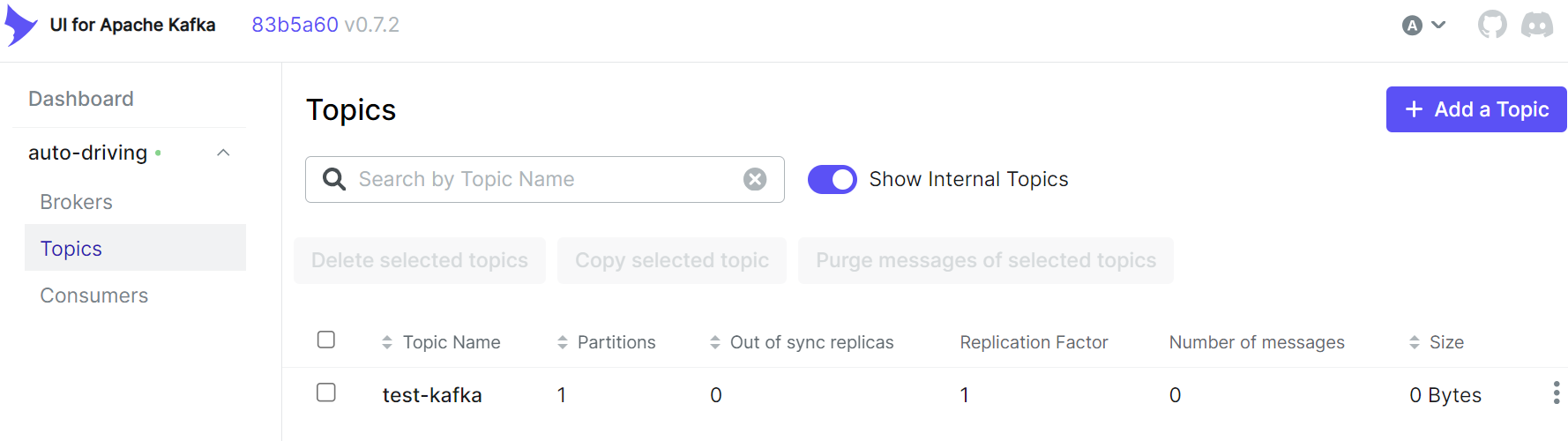Clear the topic search field
The width and height of the screenshot is (1568, 441).
pyautogui.click(x=755, y=179)
